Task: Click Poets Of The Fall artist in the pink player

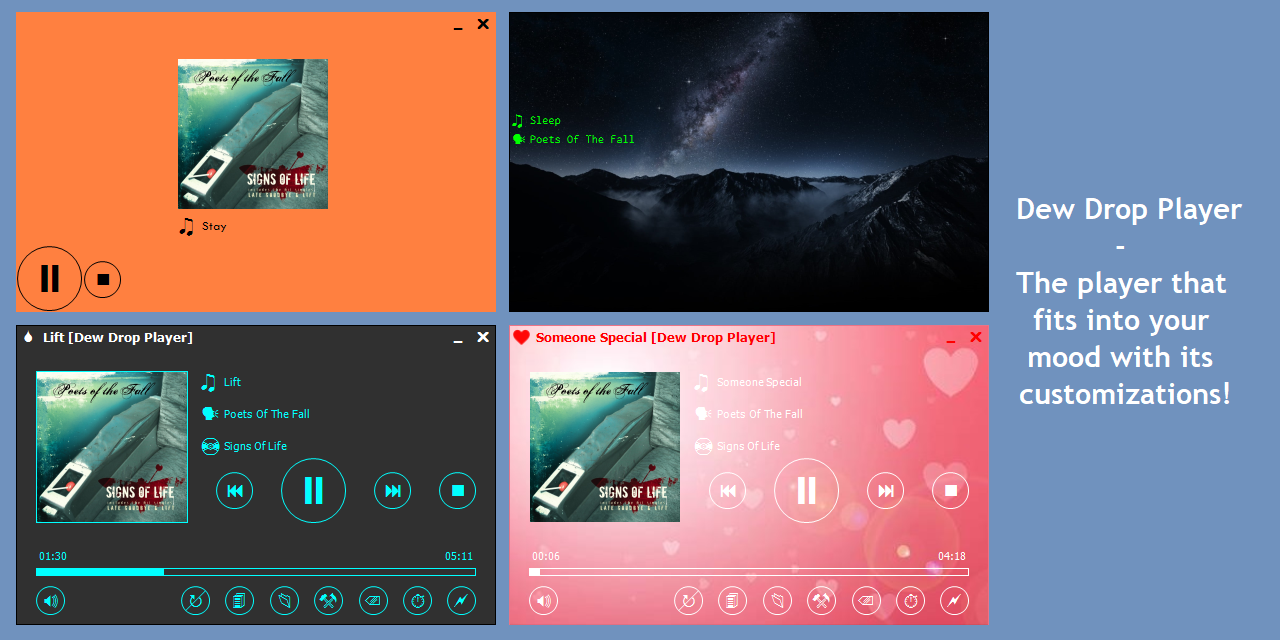Action: (760, 414)
